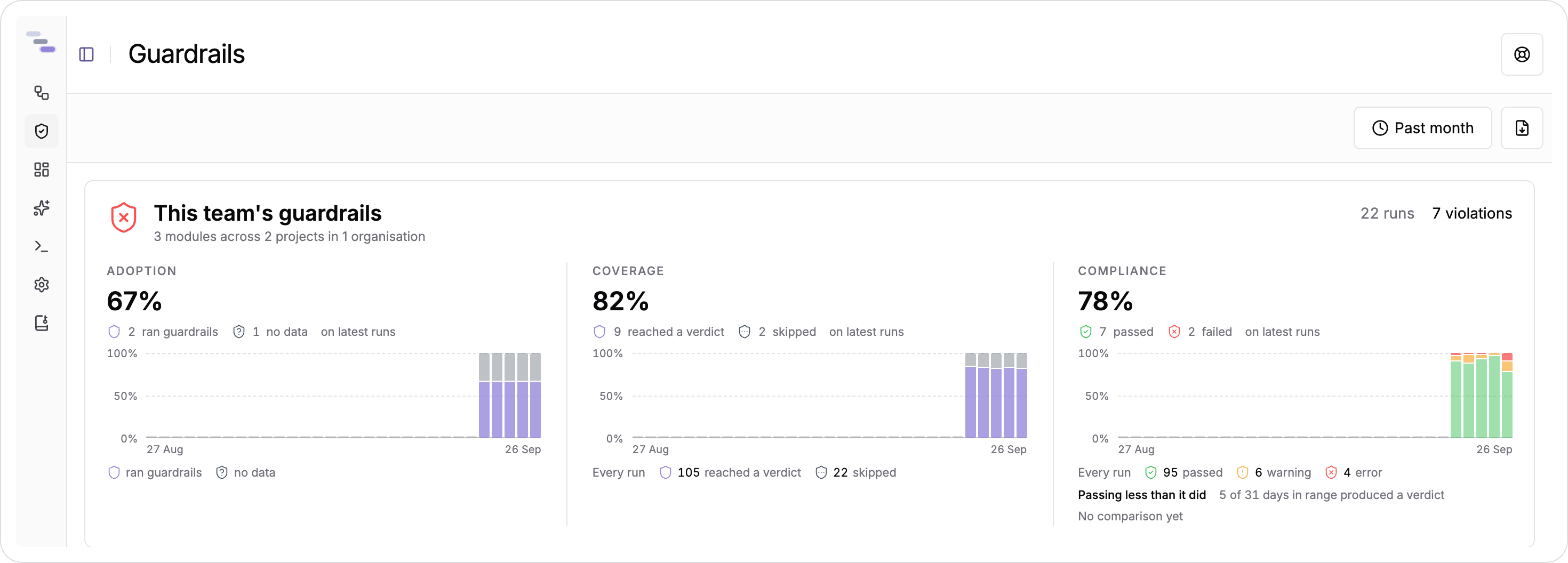Click the '1 no data' stat

click(x=270, y=332)
